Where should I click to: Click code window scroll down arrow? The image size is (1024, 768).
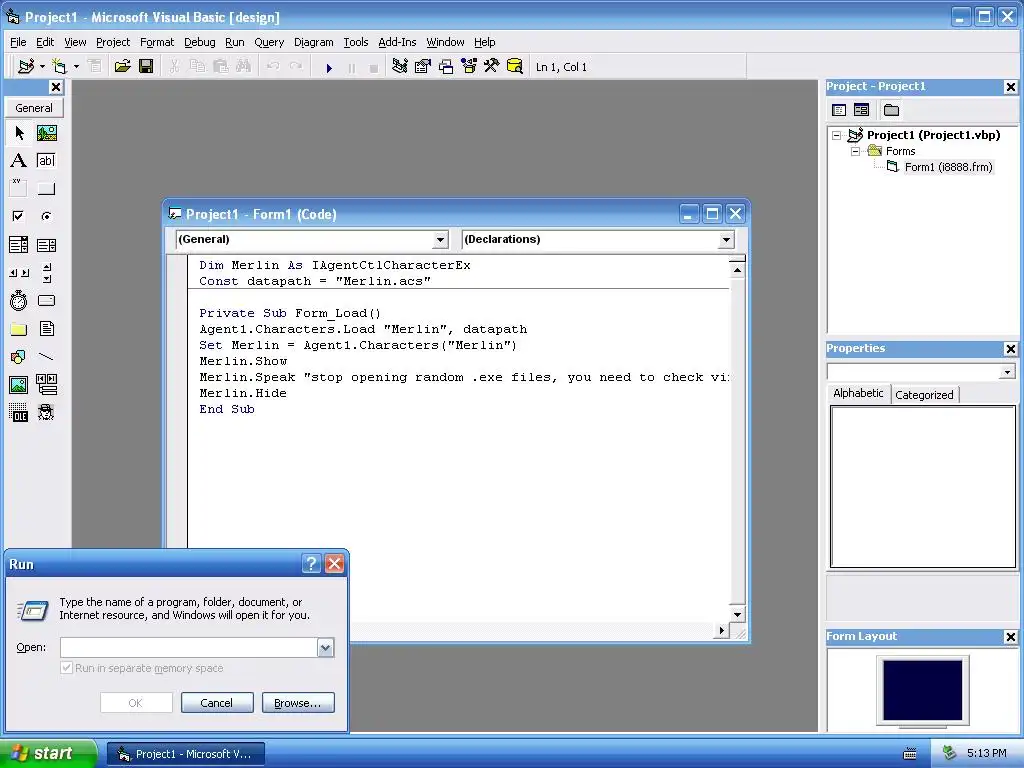737,615
